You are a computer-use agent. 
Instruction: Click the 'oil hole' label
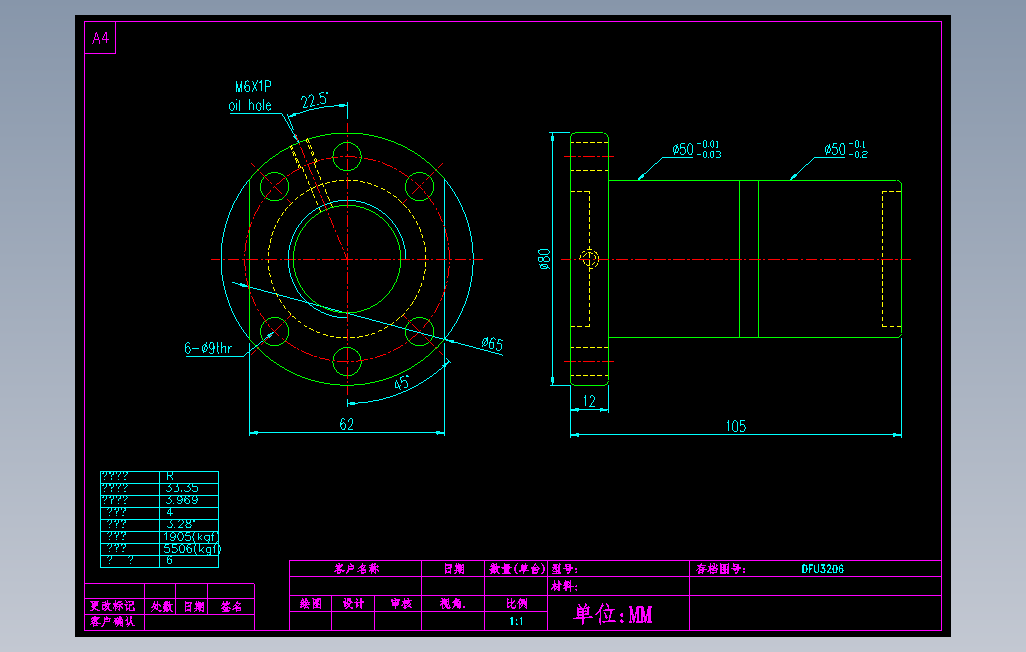click(x=250, y=105)
